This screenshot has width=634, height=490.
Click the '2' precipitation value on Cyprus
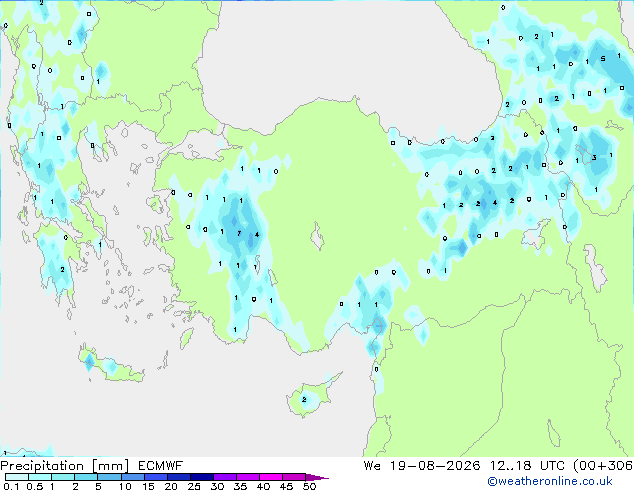(x=304, y=399)
